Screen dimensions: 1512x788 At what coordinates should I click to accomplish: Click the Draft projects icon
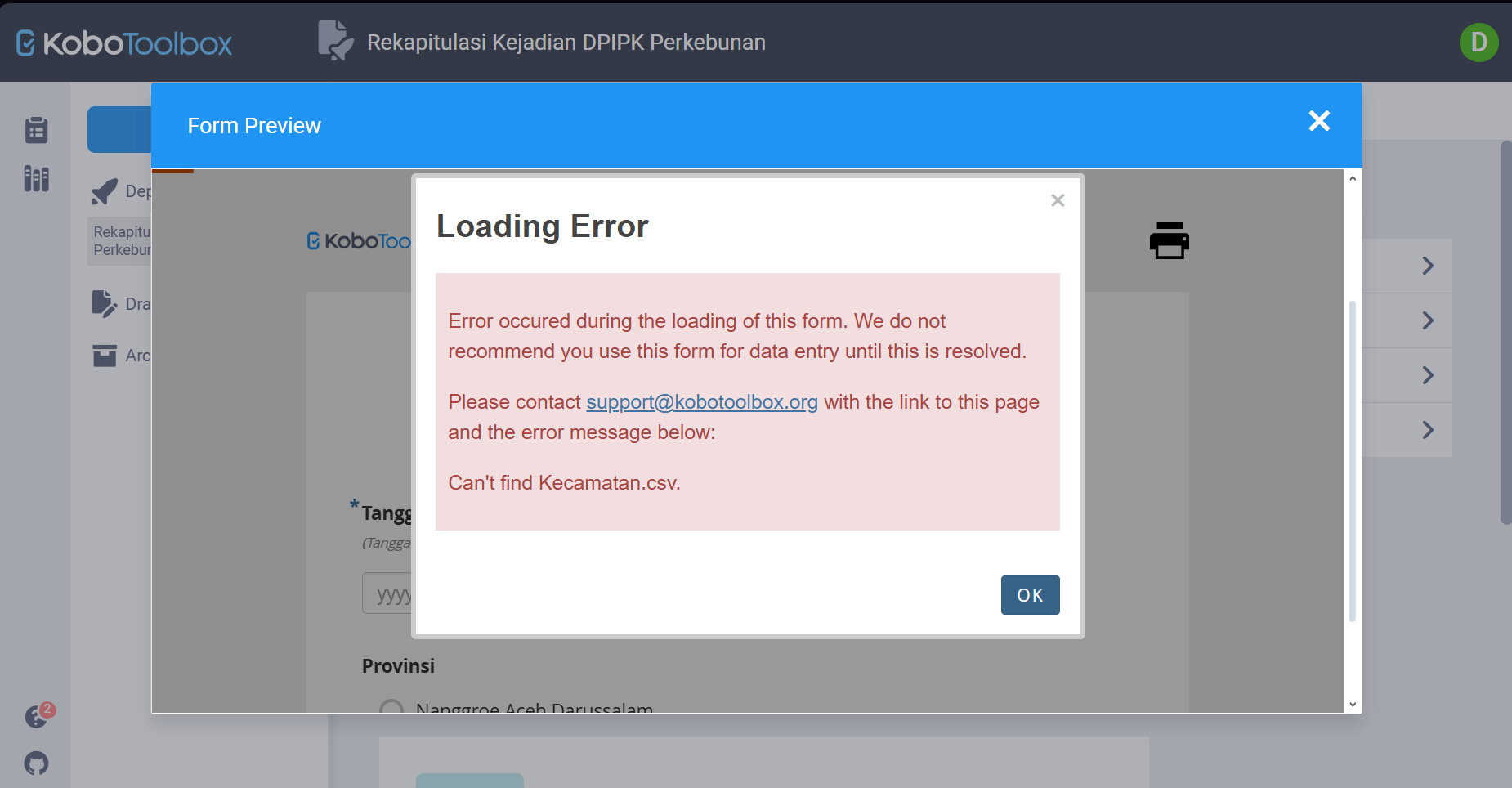[x=105, y=304]
